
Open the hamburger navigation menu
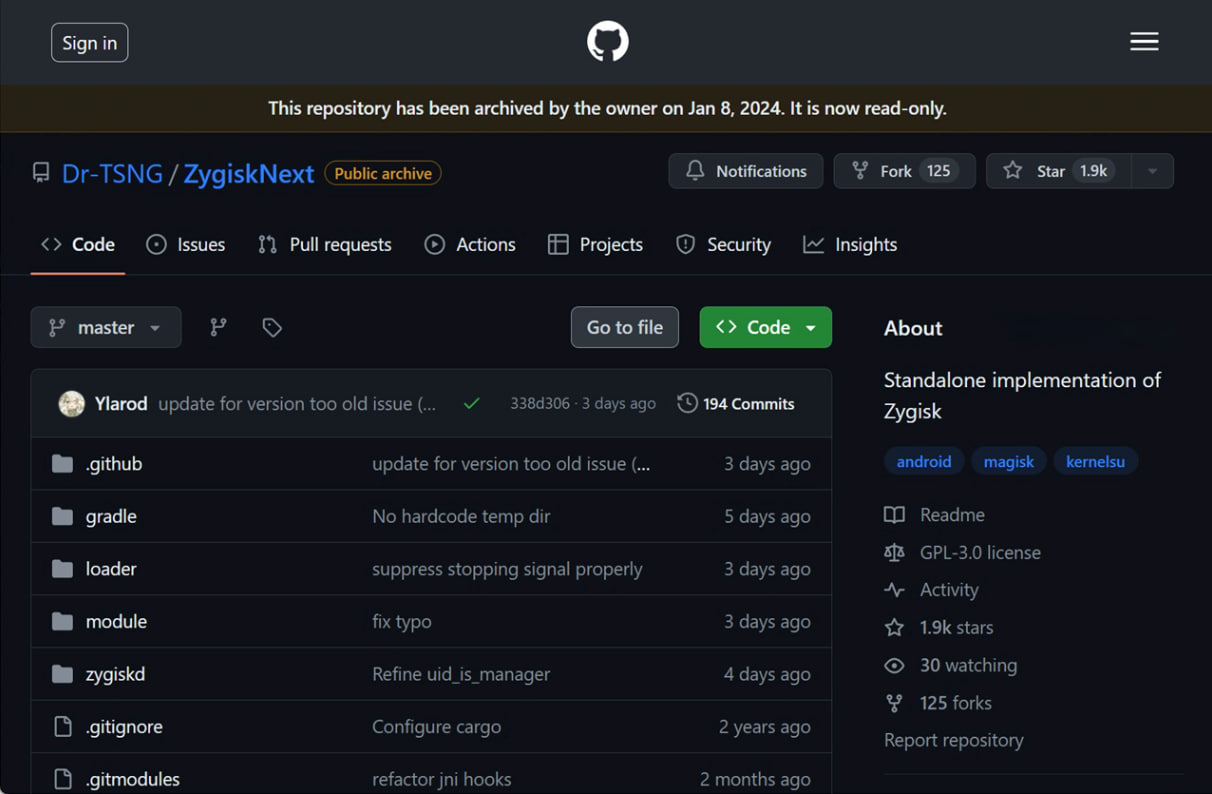coord(1144,42)
